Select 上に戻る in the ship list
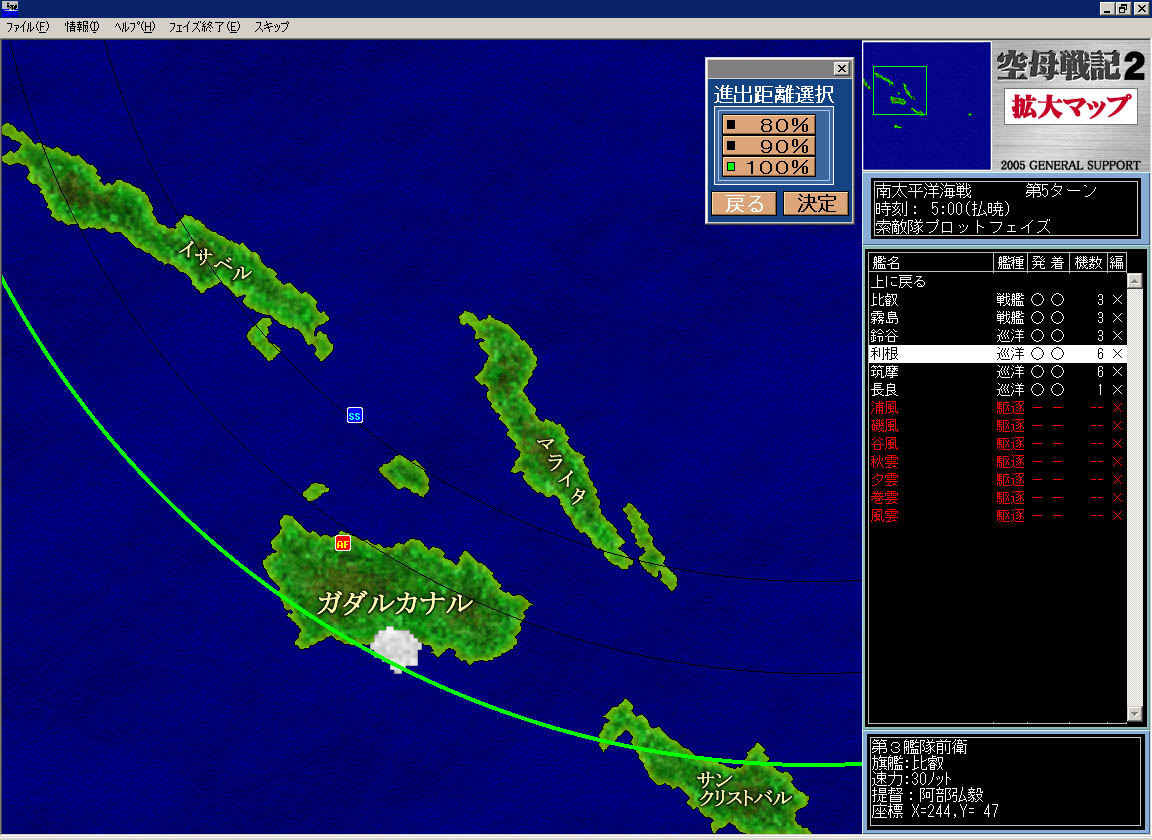The width and height of the screenshot is (1152, 840). pos(998,281)
